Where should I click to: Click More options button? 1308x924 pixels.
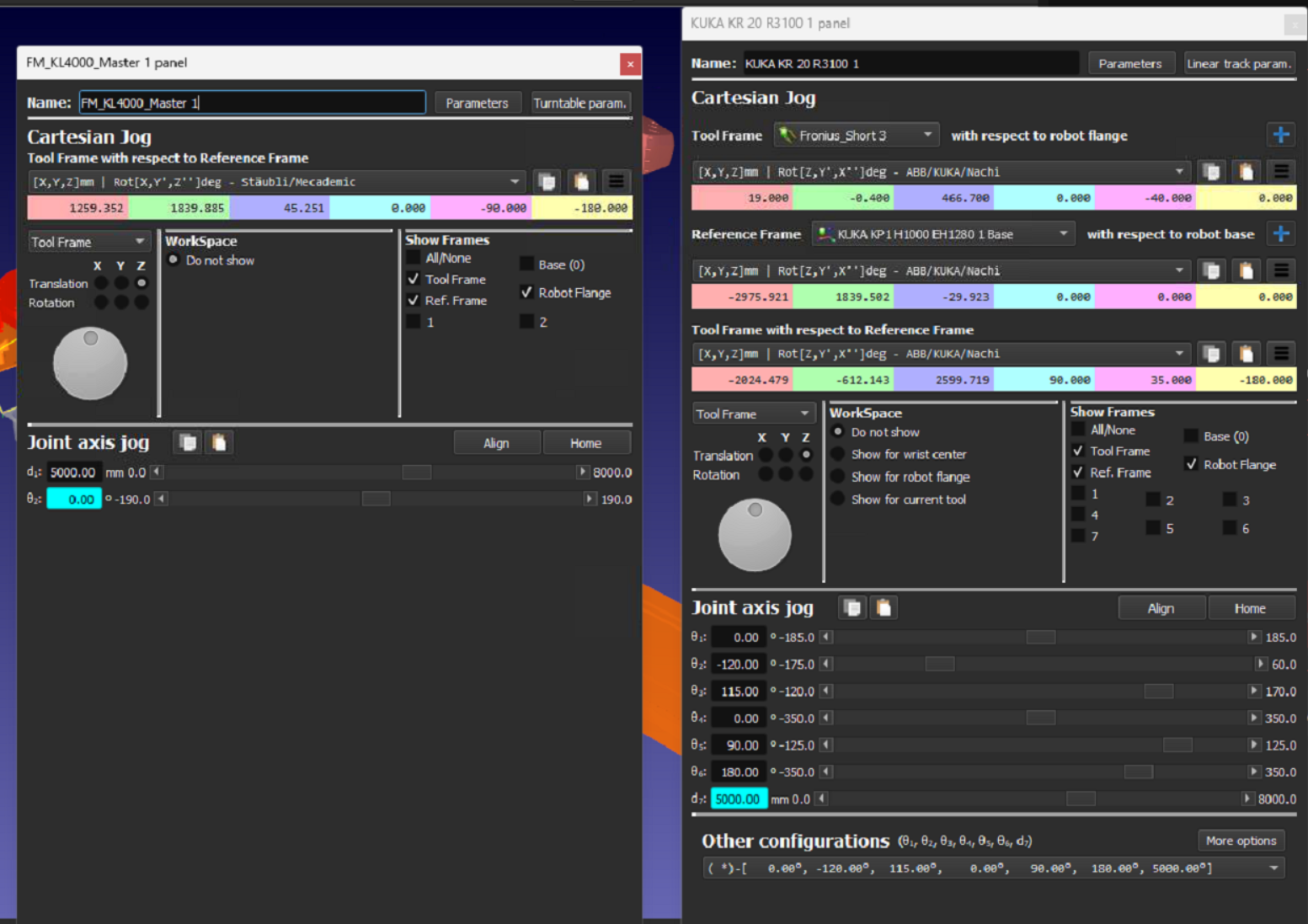pos(1240,841)
